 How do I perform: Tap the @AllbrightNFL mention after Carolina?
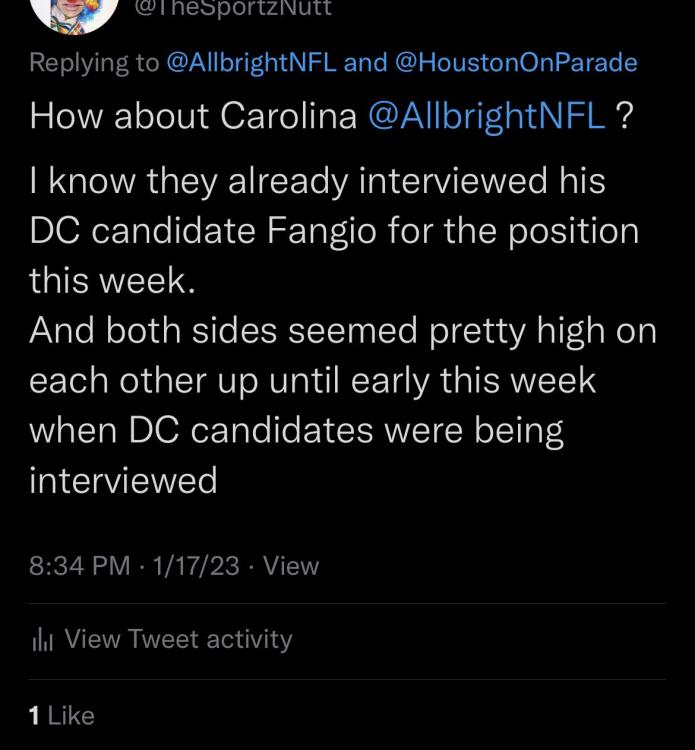click(x=487, y=116)
